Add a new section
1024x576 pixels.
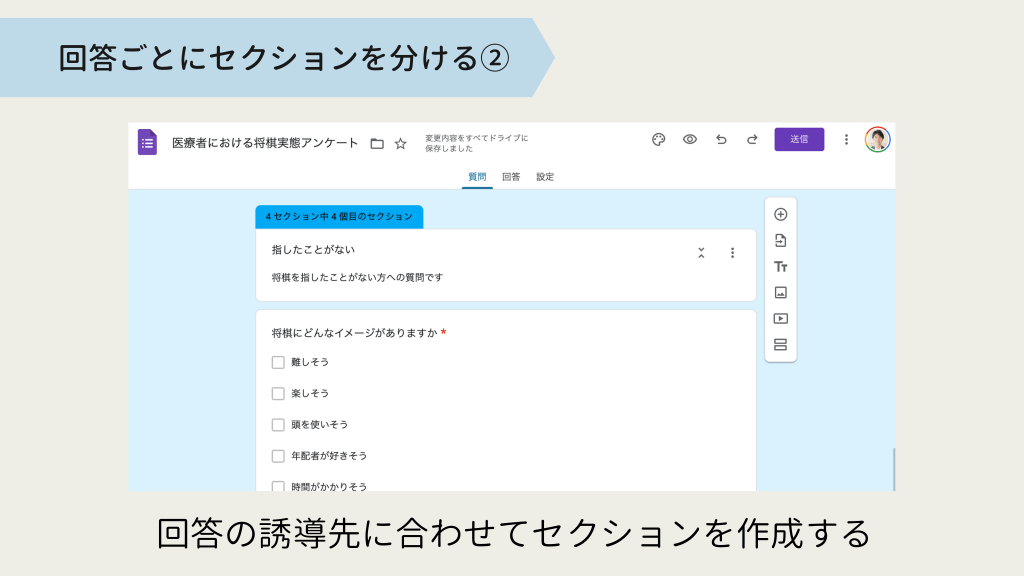781,345
